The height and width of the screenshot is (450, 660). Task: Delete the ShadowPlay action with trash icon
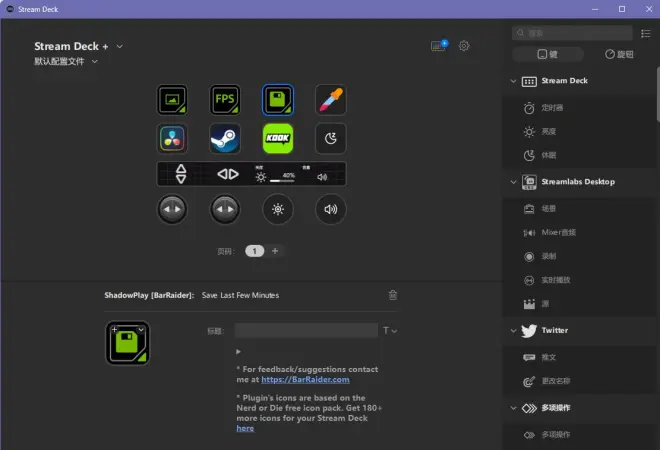393,295
